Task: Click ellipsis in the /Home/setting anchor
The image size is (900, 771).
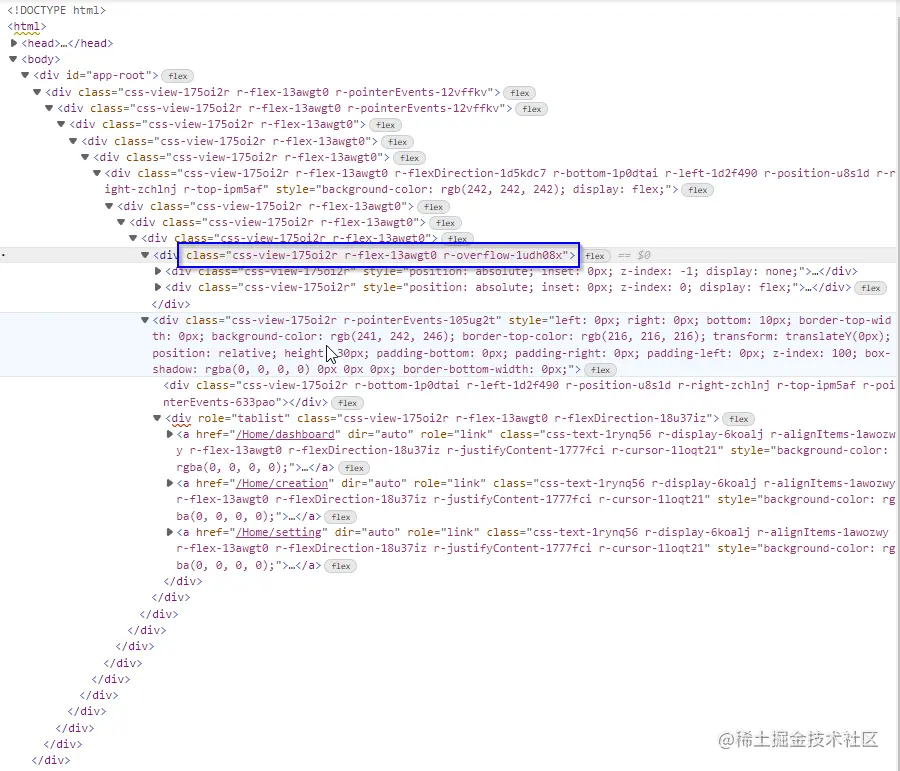Action: (292, 565)
